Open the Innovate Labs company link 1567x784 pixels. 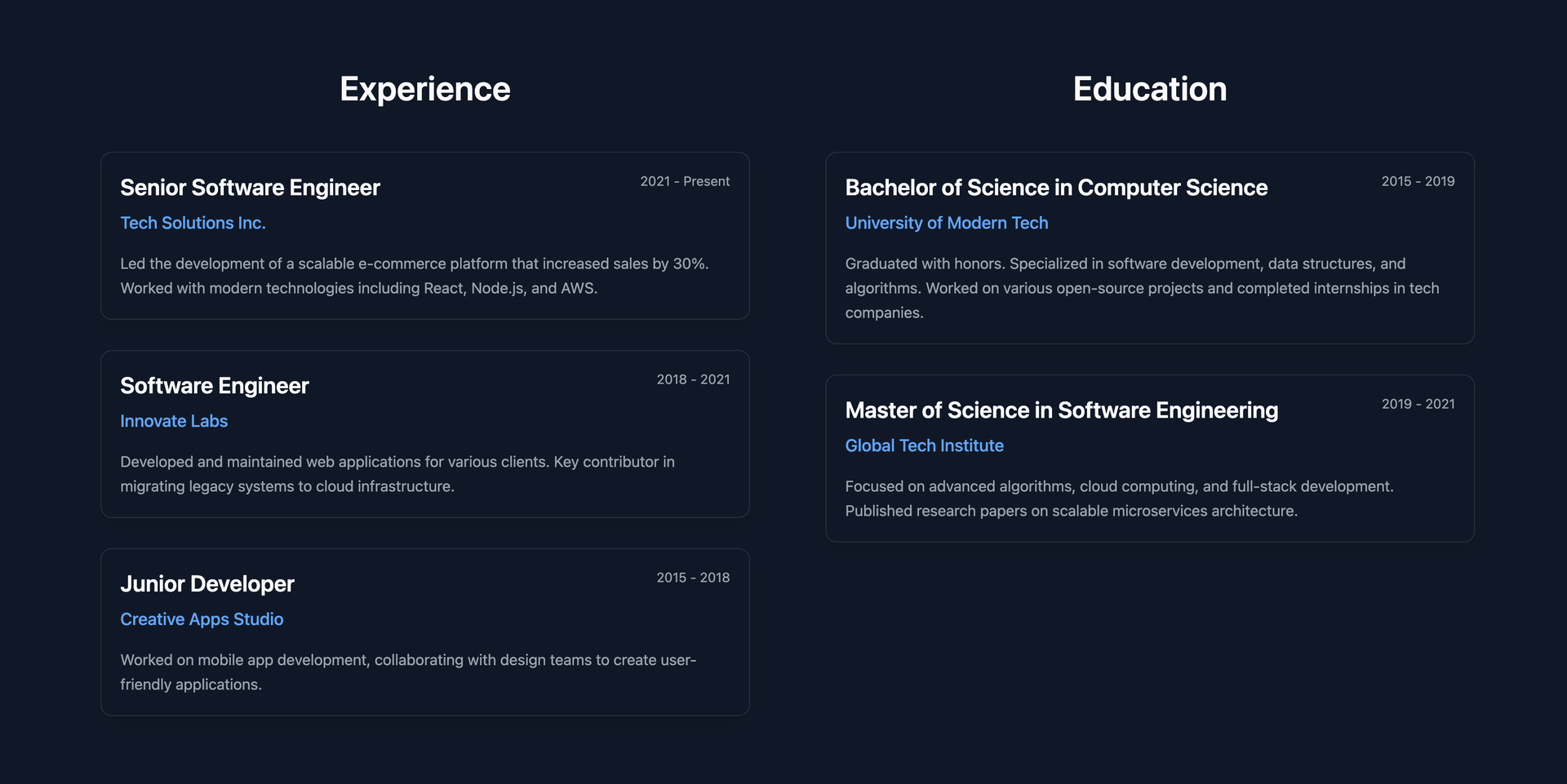click(174, 421)
